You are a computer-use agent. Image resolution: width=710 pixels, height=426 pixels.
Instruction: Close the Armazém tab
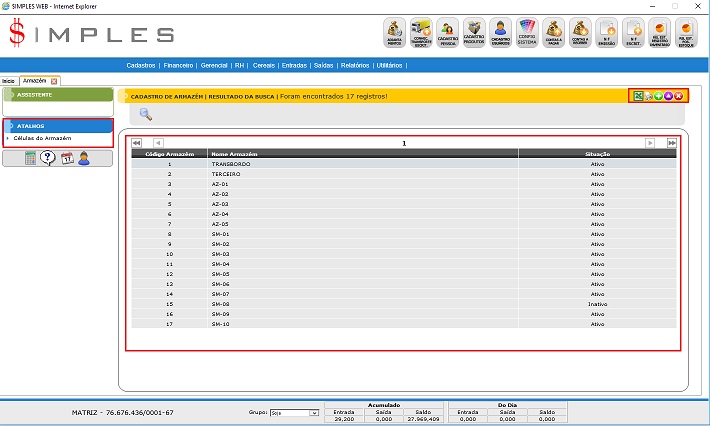point(54,80)
